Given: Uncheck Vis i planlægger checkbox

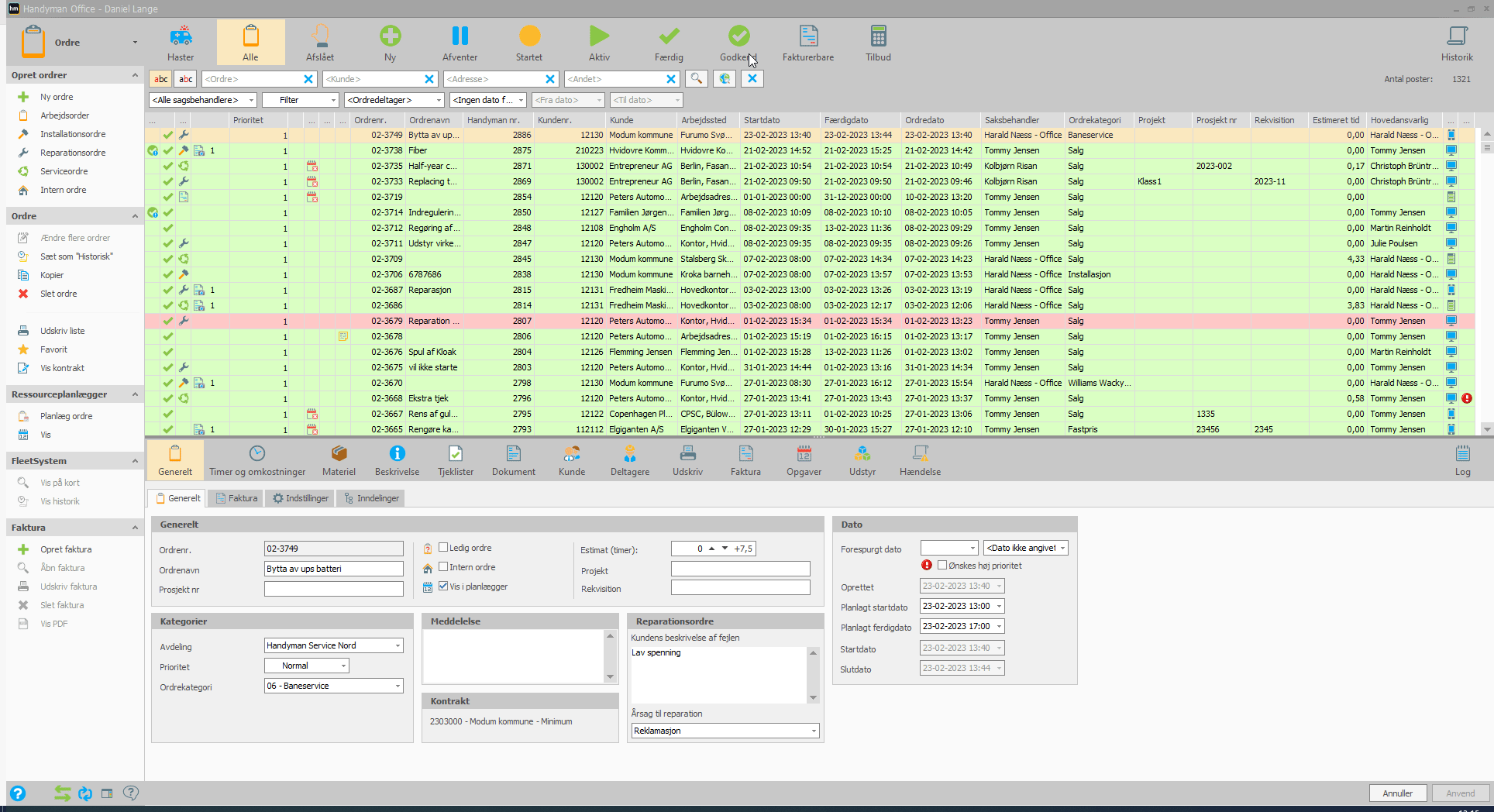Looking at the screenshot, I should (443, 586).
